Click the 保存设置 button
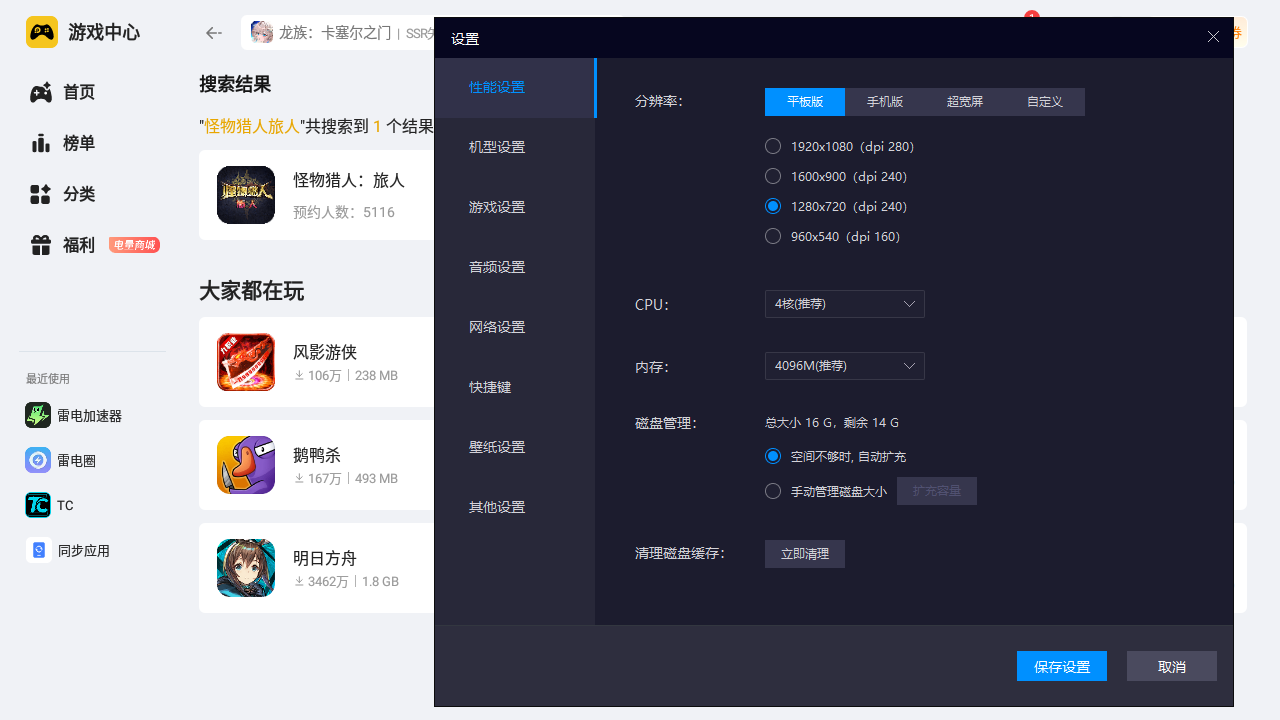This screenshot has width=1280, height=720. click(x=1061, y=666)
